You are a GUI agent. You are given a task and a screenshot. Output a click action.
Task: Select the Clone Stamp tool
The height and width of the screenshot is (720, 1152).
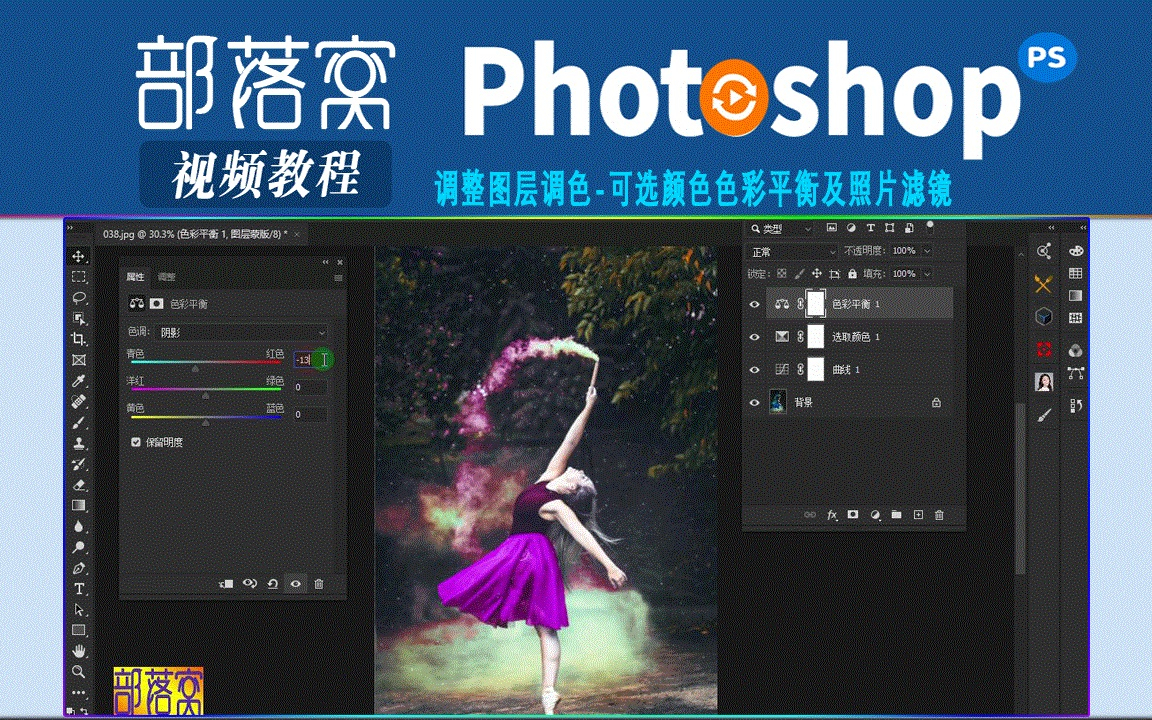click(x=79, y=443)
